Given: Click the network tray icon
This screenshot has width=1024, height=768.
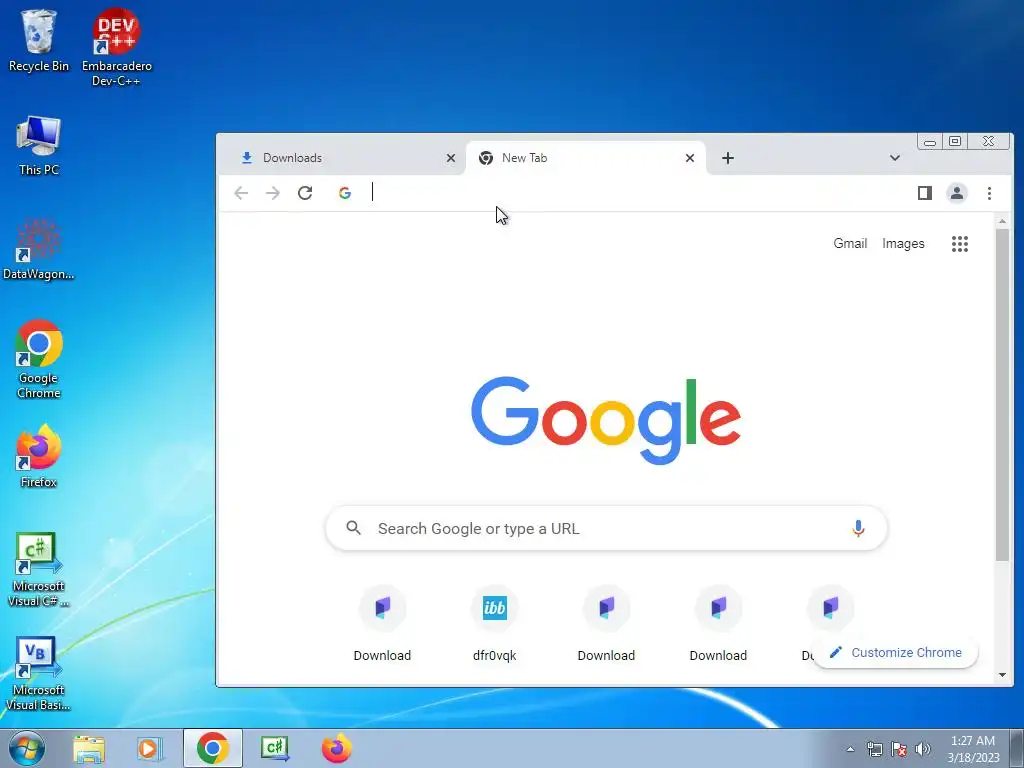Looking at the screenshot, I should (x=874, y=749).
